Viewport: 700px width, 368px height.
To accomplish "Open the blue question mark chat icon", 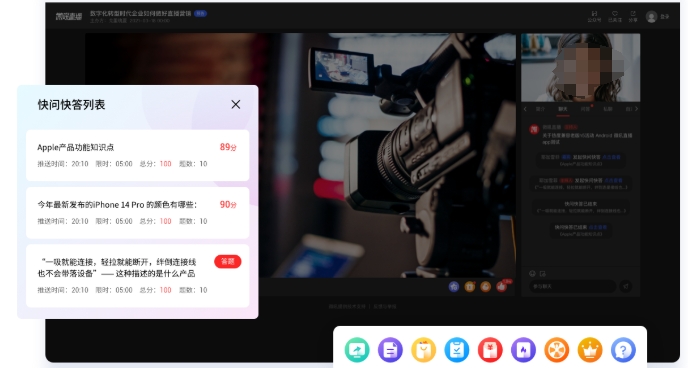I will [623, 350].
